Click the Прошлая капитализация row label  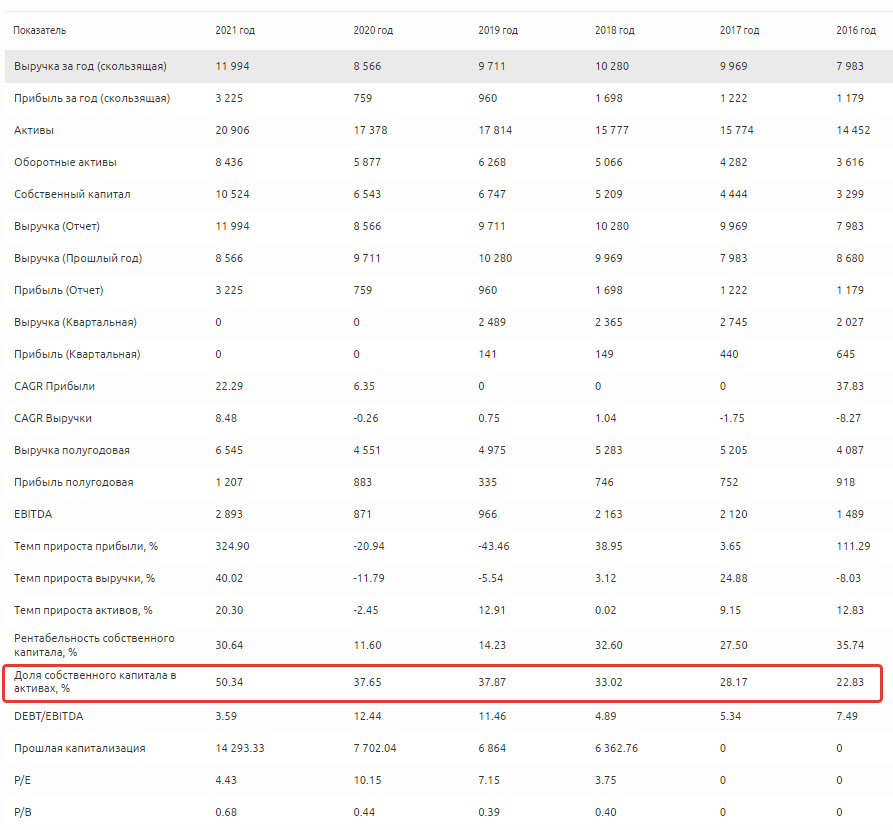coord(80,748)
